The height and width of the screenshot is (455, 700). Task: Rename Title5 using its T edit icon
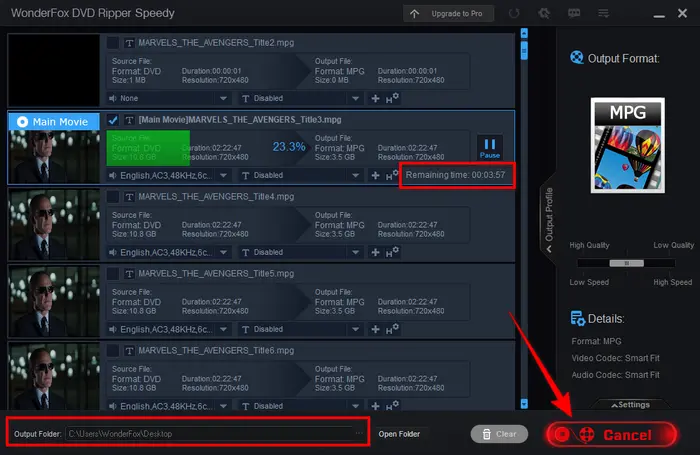pos(129,274)
